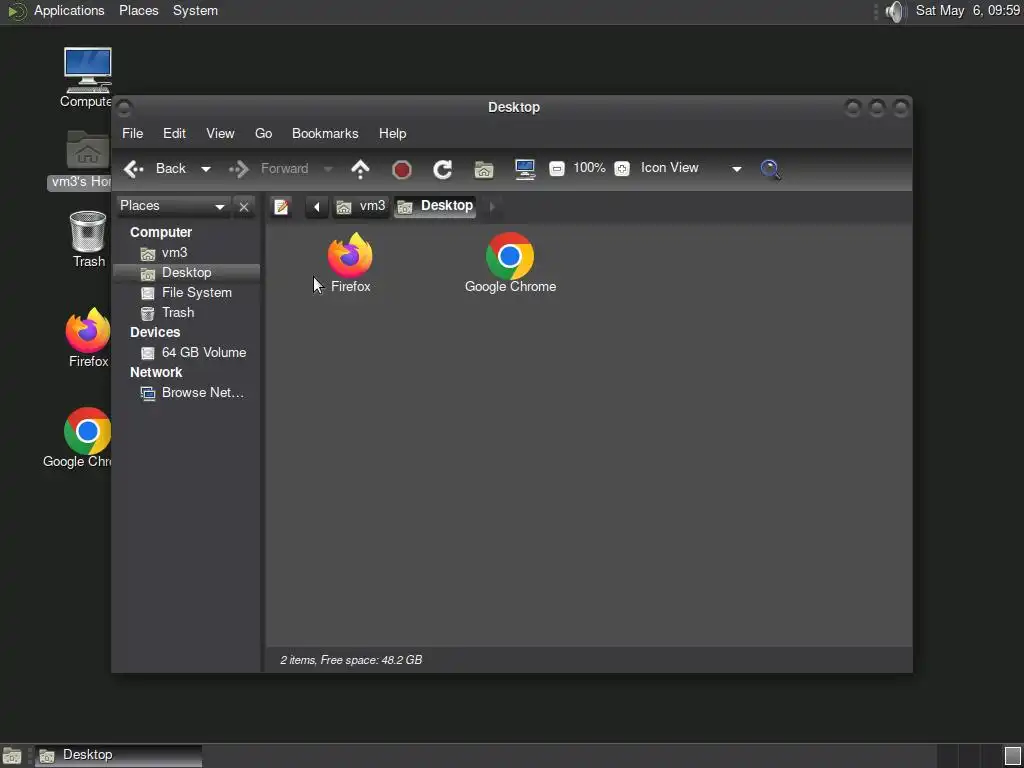Go up to the parent folder
The image size is (1024, 768).
point(360,169)
